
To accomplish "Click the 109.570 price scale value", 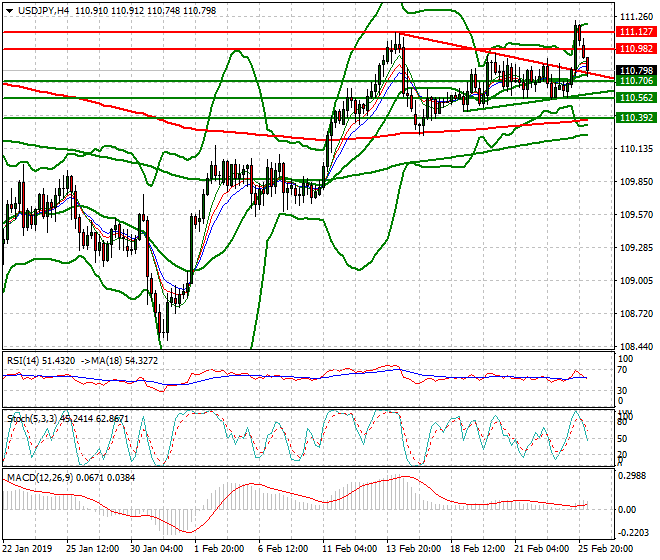I will pyautogui.click(x=636, y=215).
